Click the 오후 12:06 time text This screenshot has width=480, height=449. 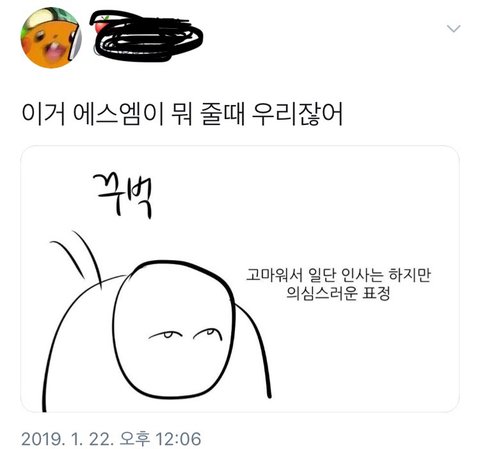(x=158, y=438)
